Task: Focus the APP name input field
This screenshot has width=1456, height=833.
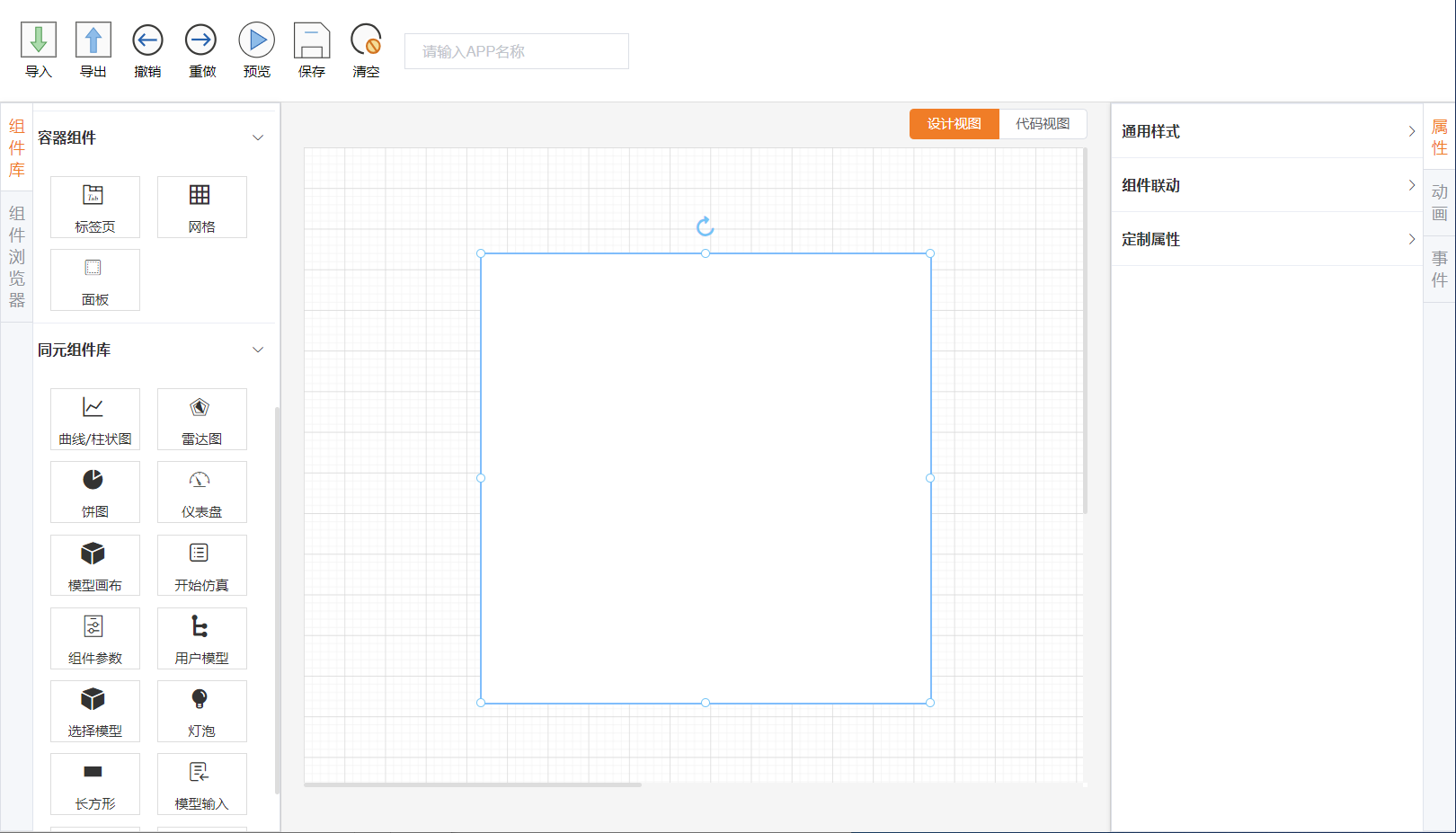Action: [517, 51]
